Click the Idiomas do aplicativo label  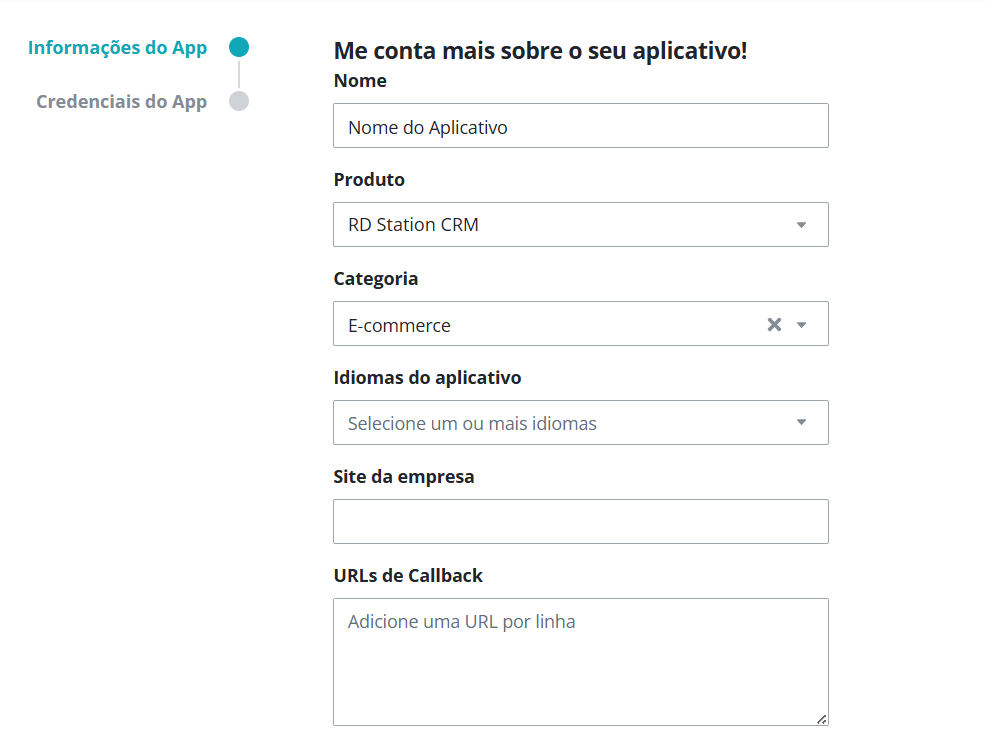click(x=427, y=378)
